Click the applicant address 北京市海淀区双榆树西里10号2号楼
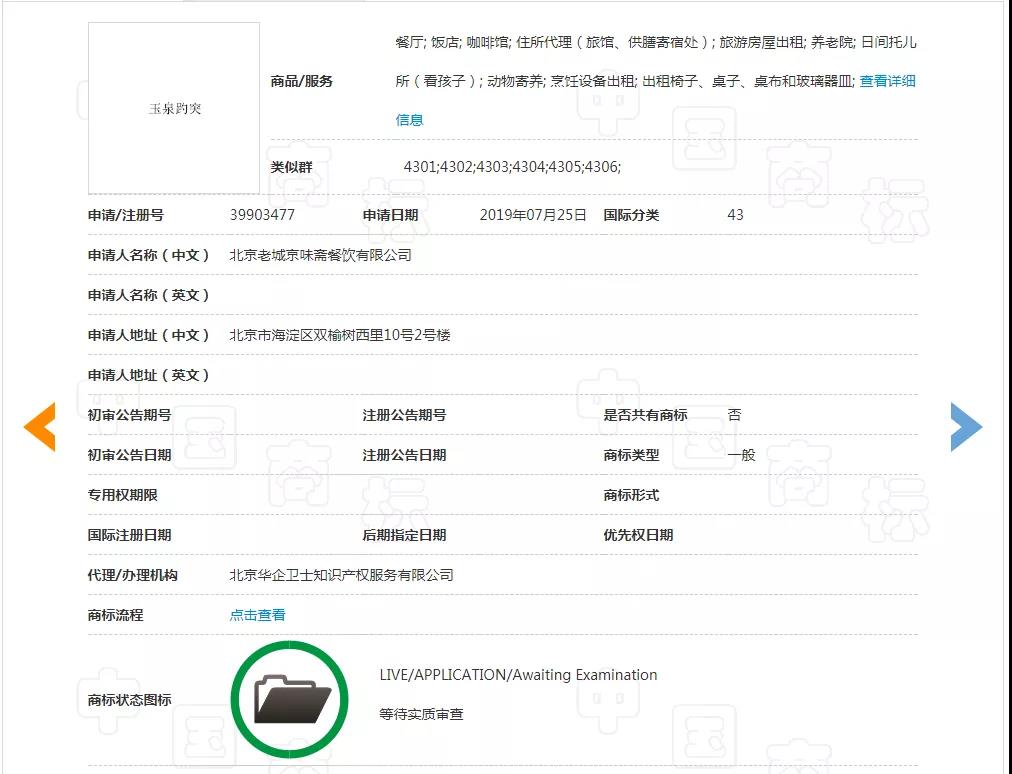 [x=340, y=335]
